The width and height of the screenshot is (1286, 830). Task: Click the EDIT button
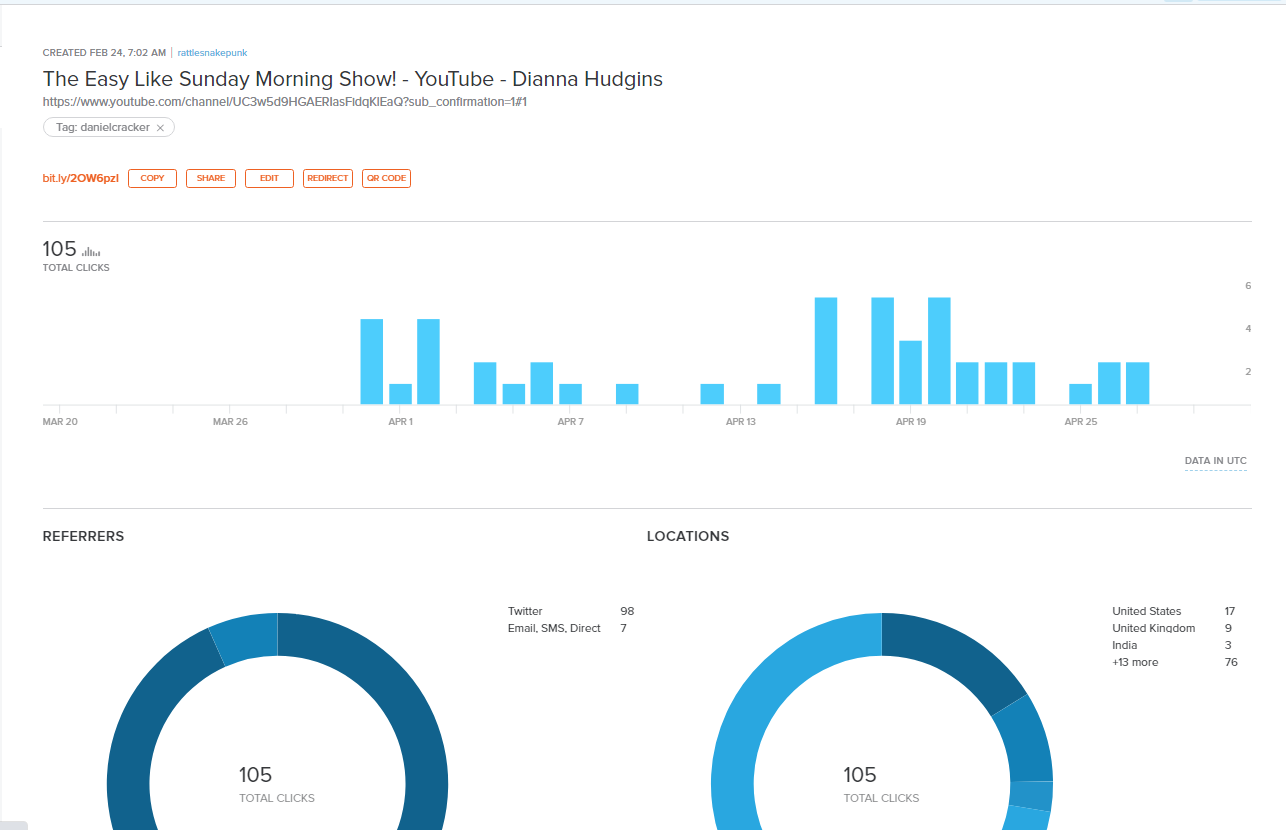pos(269,178)
